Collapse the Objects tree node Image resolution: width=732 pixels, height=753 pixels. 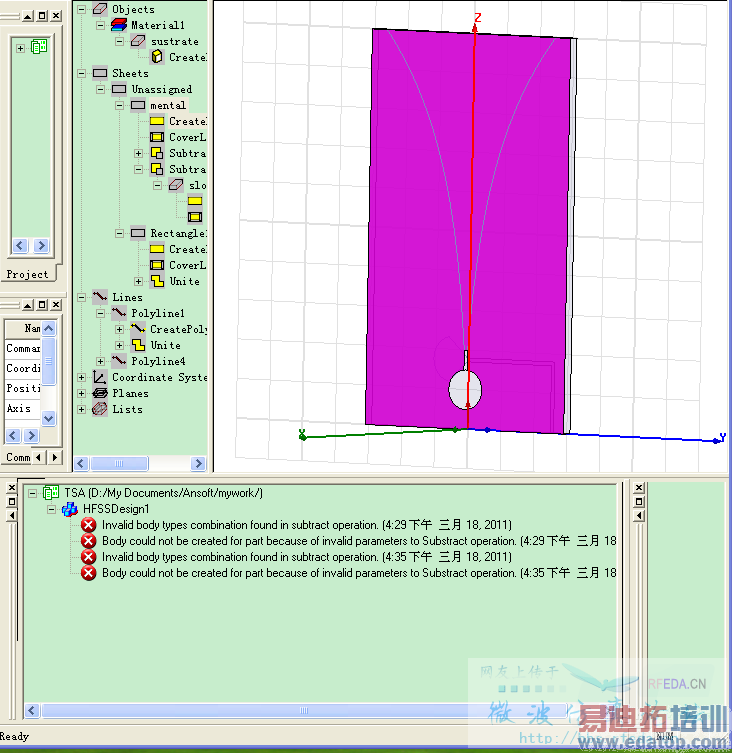pyautogui.click(x=82, y=9)
